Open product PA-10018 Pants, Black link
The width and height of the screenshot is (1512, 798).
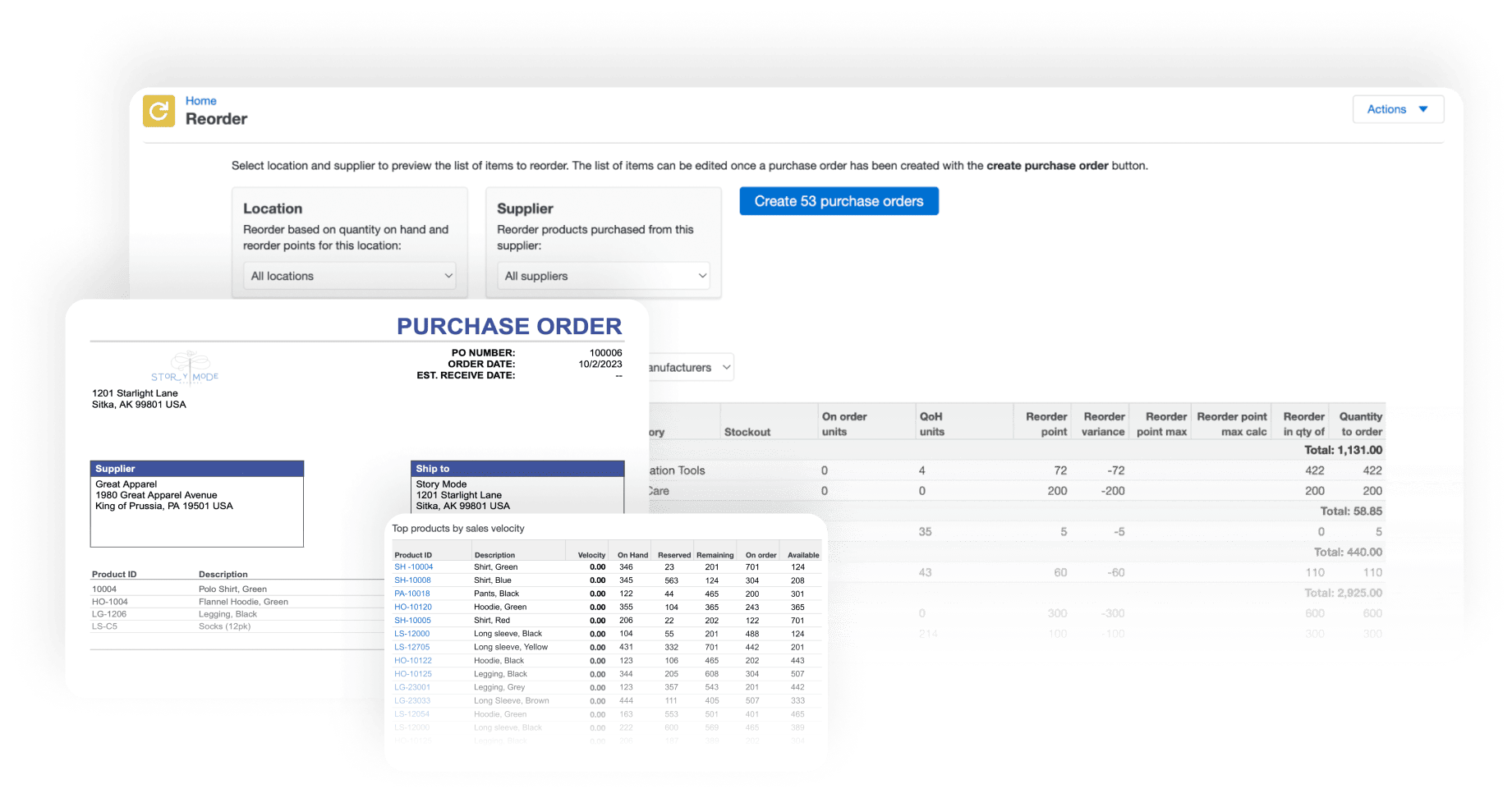coord(412,594)
